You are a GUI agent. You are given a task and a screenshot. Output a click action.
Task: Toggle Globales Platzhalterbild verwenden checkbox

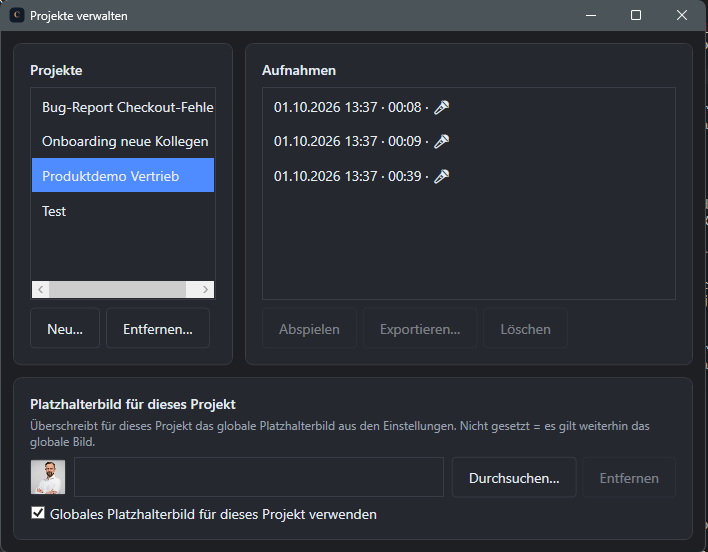[38, 513]
